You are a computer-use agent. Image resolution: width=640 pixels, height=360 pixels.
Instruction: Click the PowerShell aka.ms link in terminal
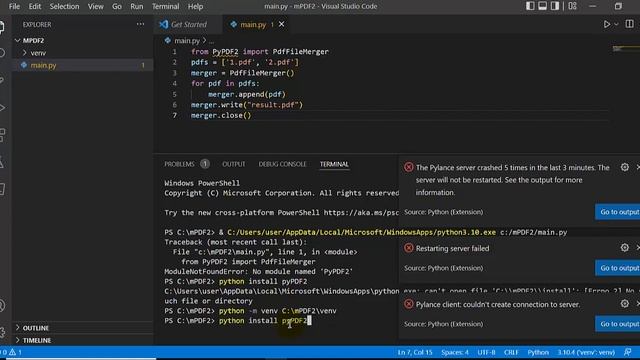361,213
